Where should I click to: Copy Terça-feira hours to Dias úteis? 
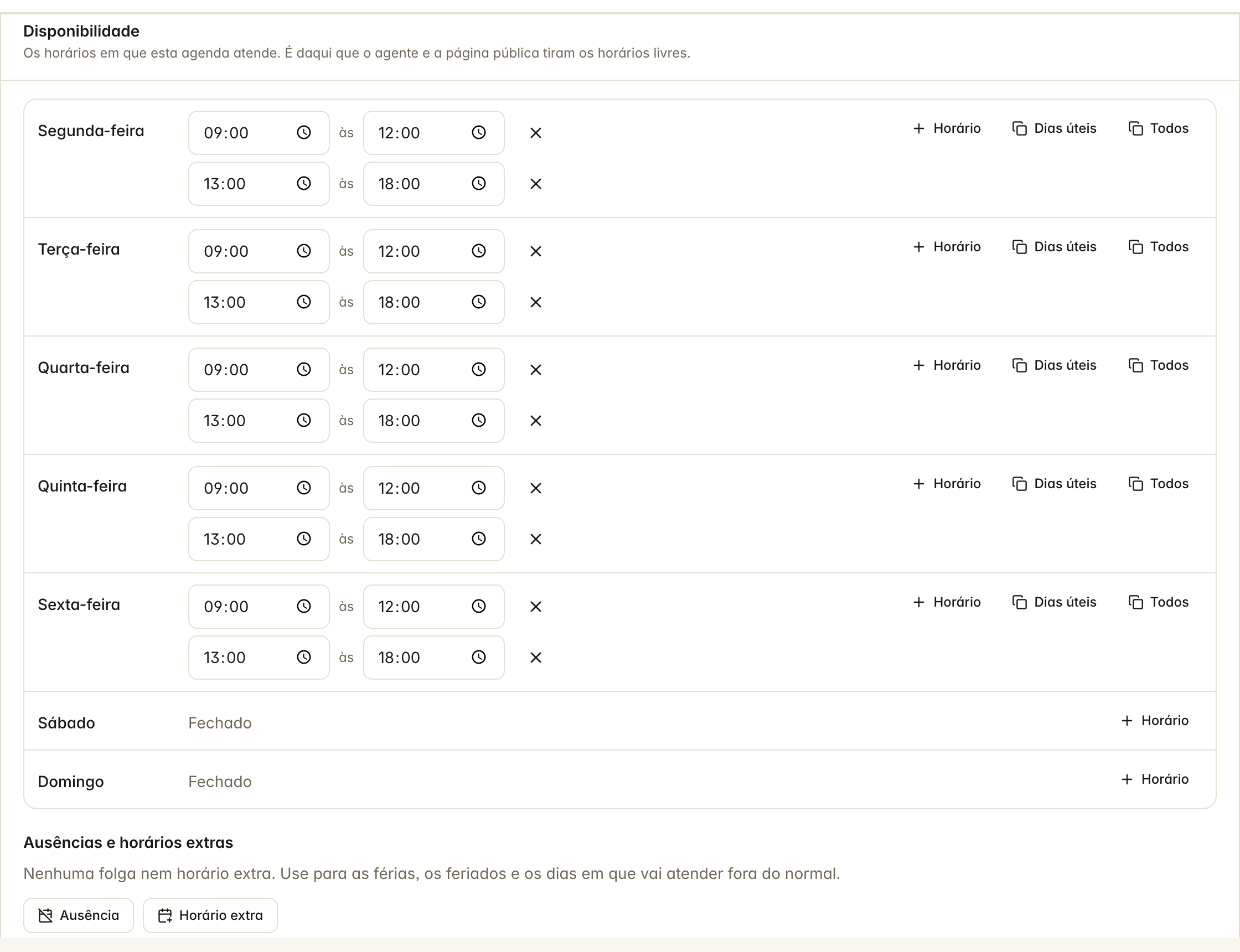[x=1054, y=247]
